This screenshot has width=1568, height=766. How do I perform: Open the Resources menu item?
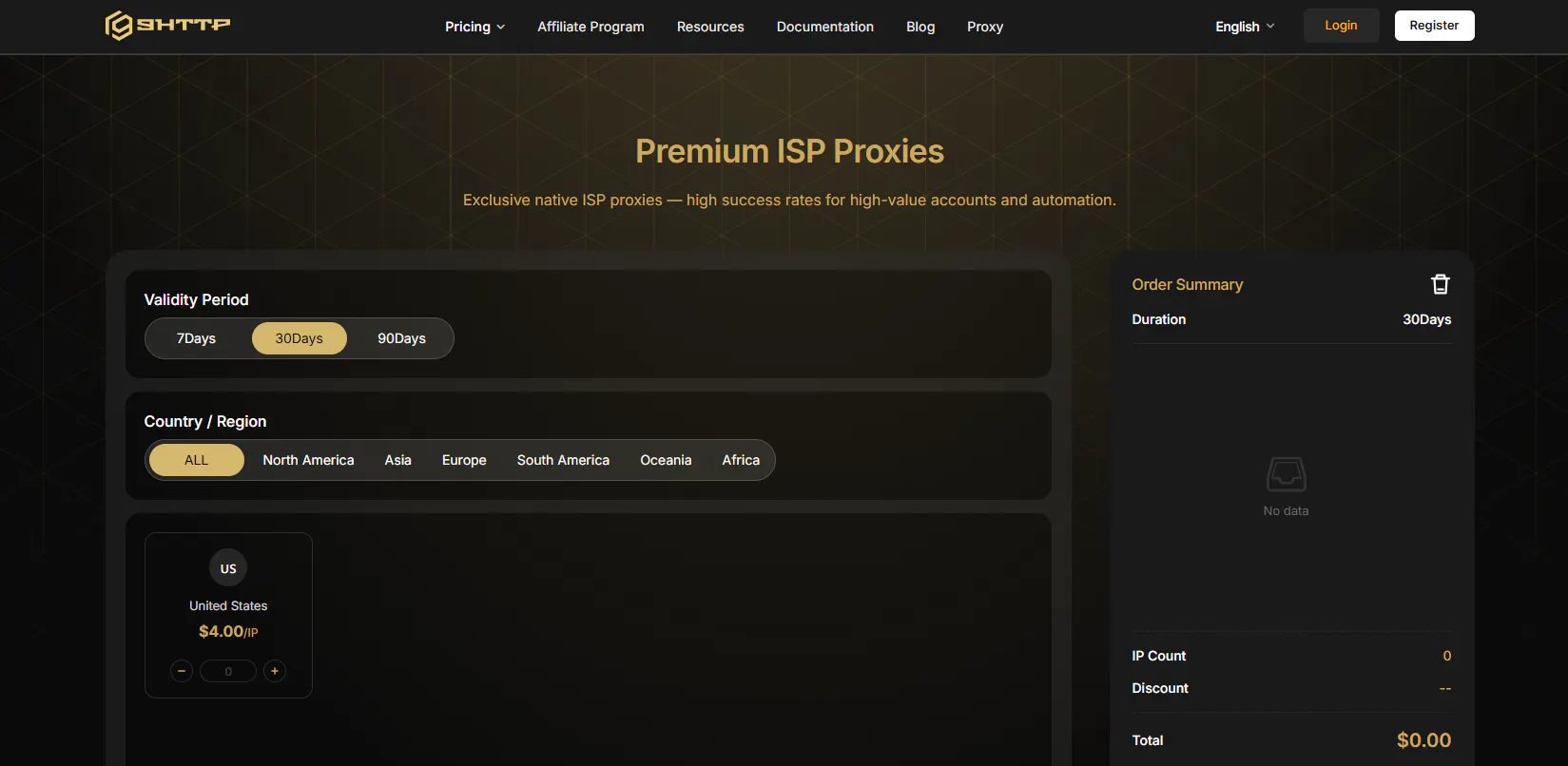click(x=710, y=27)
